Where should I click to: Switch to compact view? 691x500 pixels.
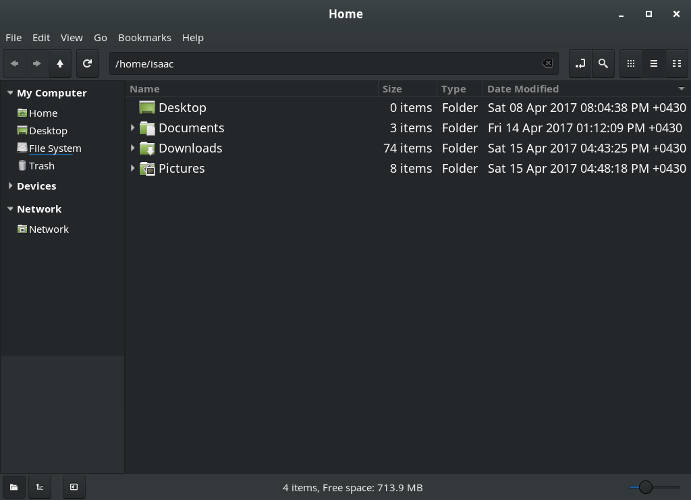(677, 64)
